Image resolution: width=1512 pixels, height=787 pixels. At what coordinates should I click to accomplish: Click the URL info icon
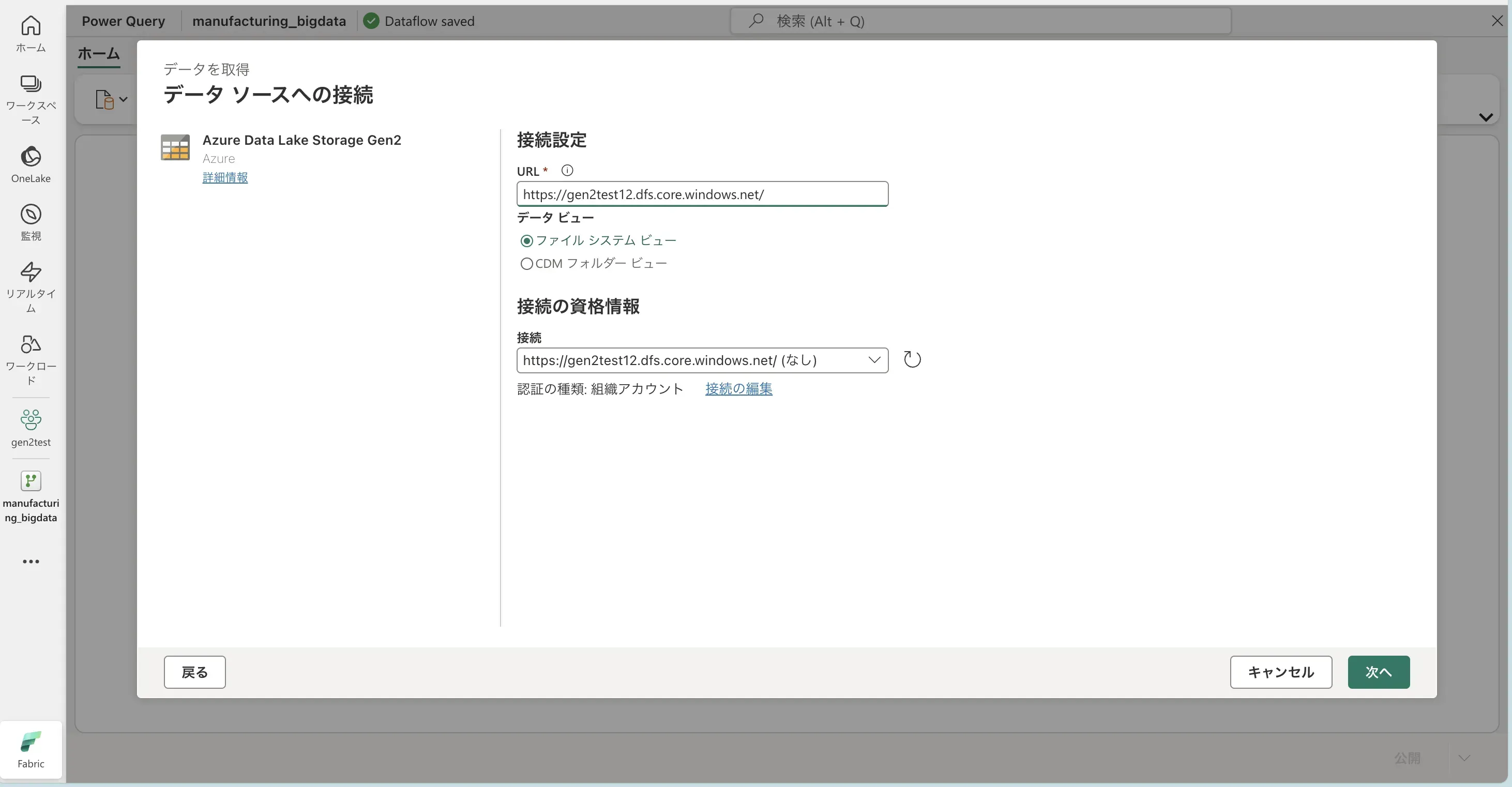click(566, 171)
